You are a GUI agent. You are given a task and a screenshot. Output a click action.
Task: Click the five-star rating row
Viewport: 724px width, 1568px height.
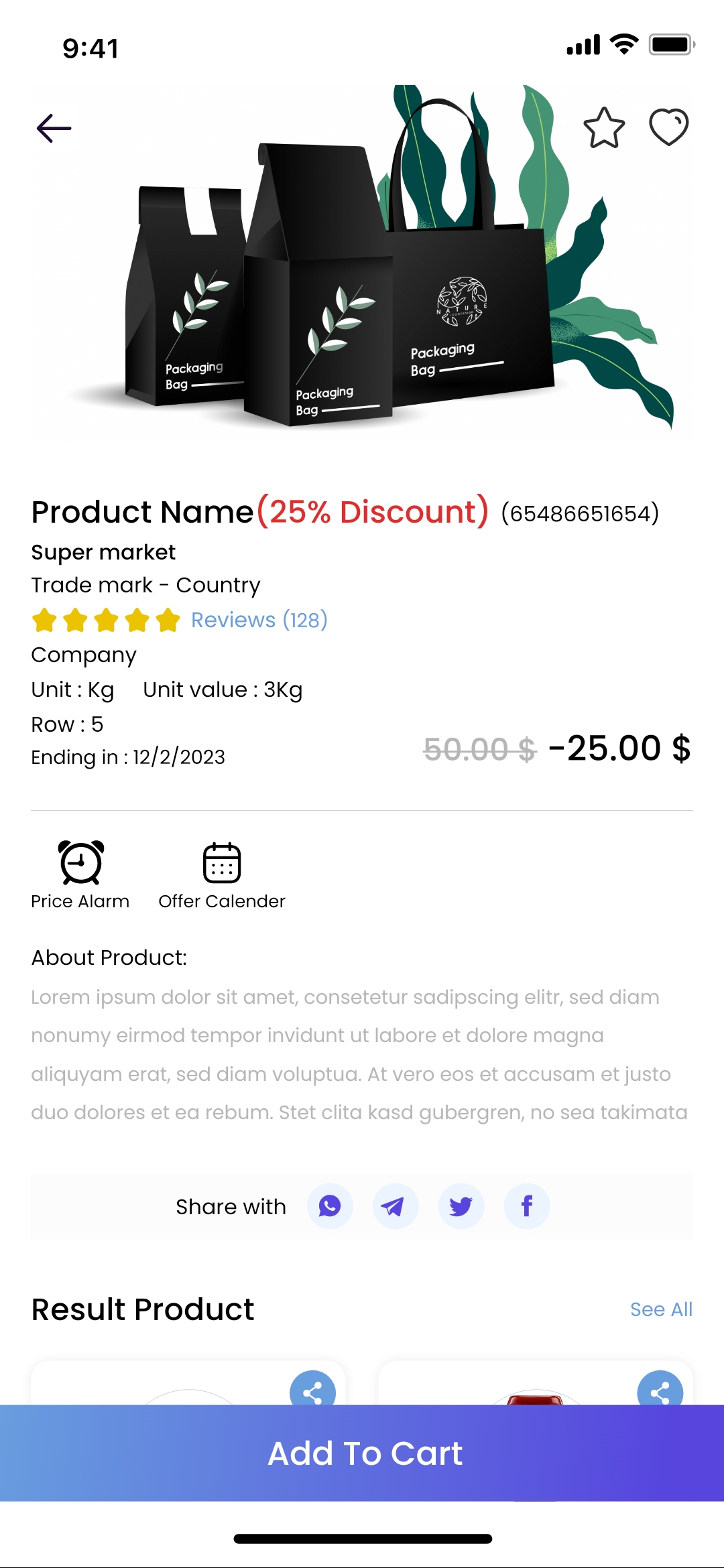click(x=106, y=620)
